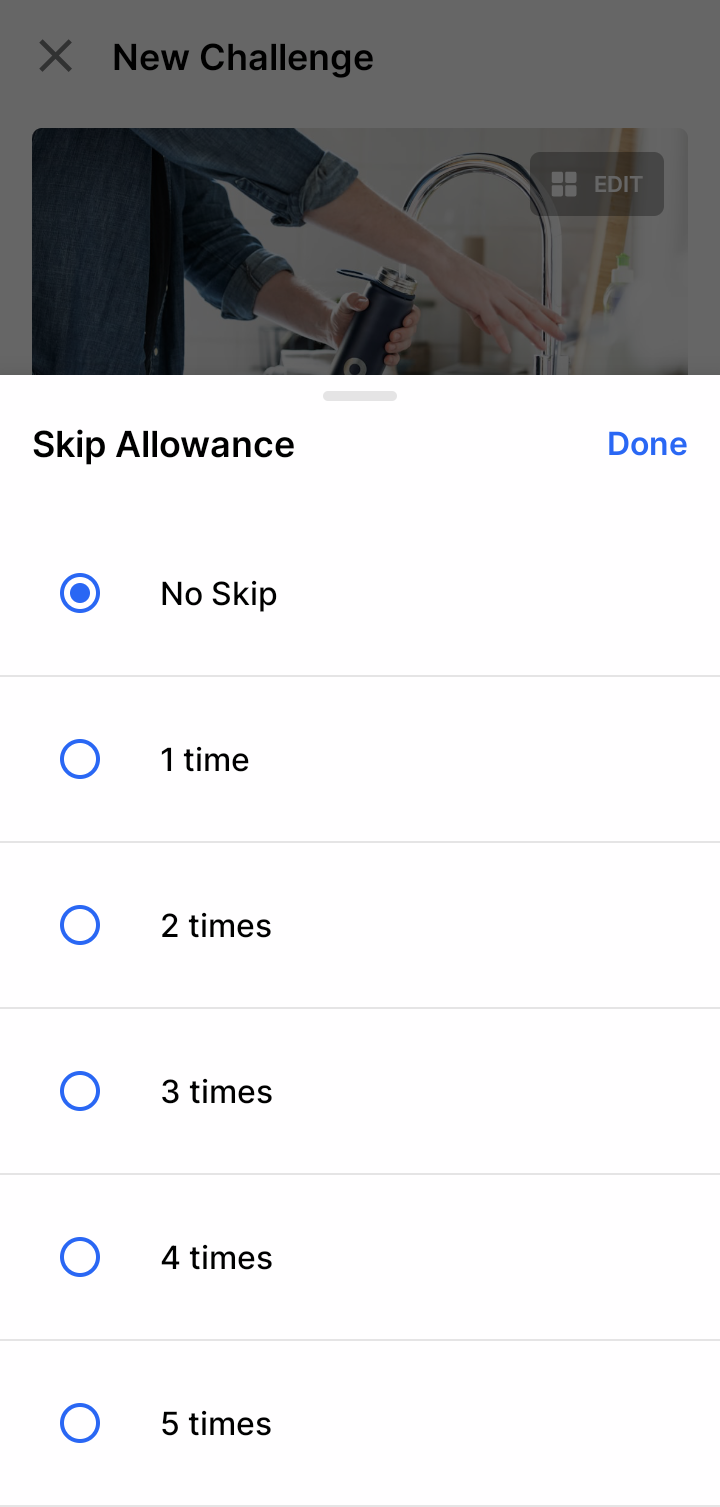
Task: Select the 1 time radio button
Action: pyautogui.click(x=80, y=760)
